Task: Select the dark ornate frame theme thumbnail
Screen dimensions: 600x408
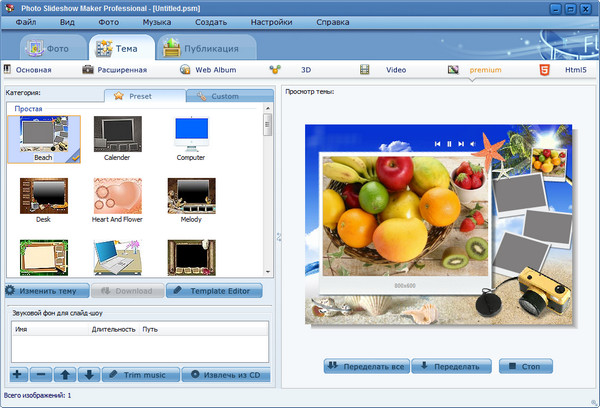Action: pyautogui.click(x=191, y=258)
